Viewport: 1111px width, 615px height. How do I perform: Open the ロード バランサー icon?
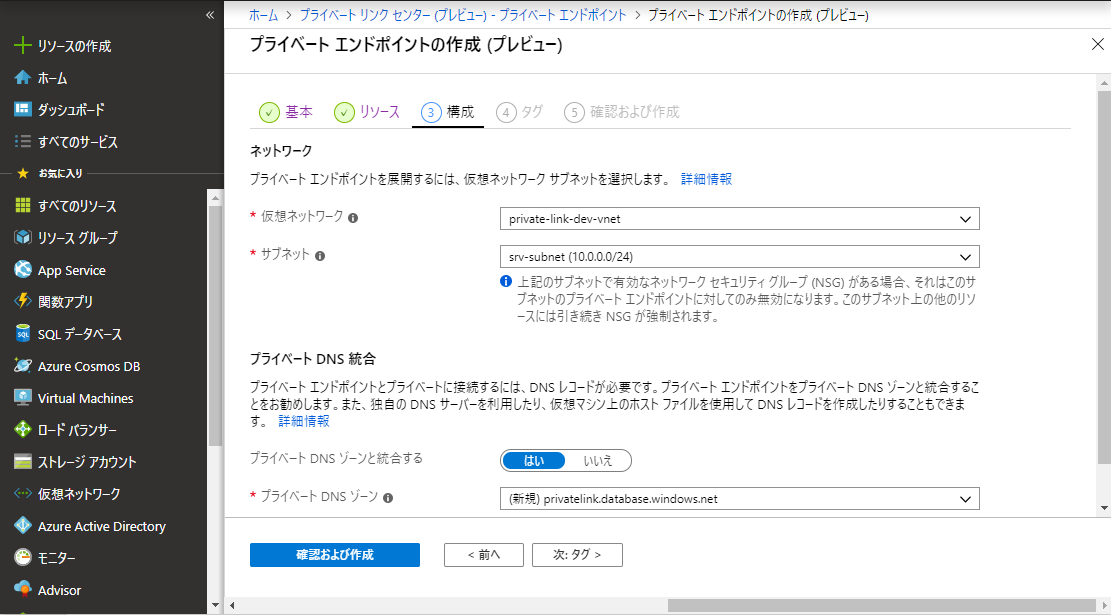coord(23,429)
